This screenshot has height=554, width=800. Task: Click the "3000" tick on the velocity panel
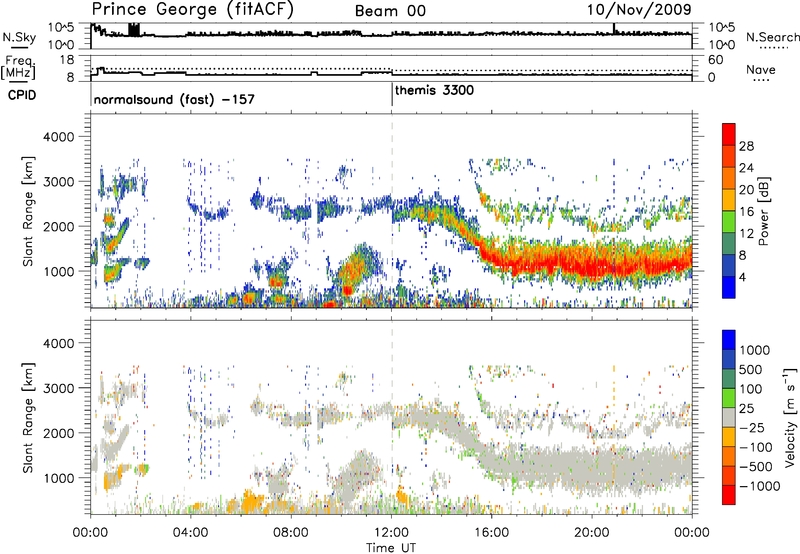point(59,388)
